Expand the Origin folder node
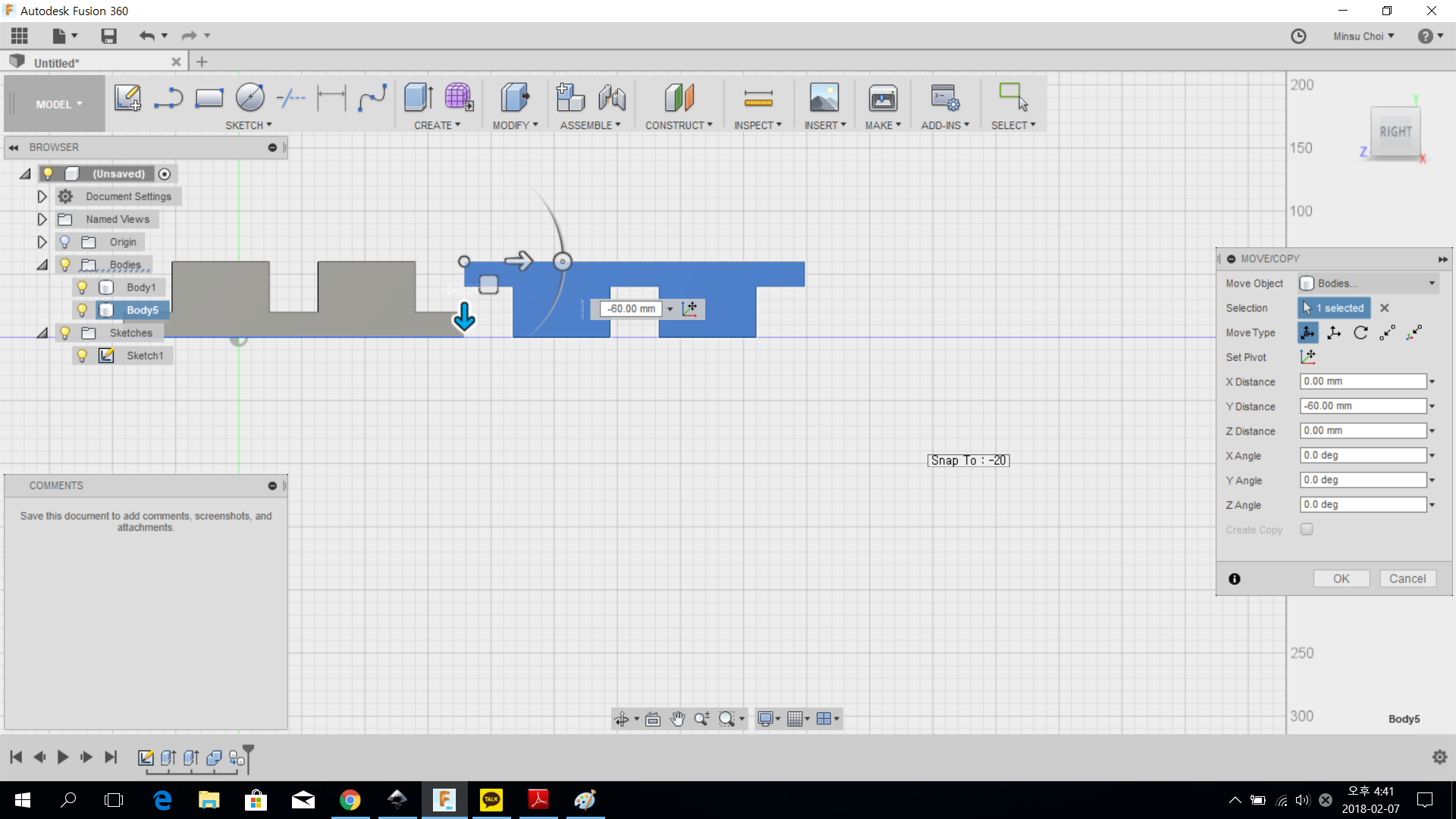This screenshot has height=819, width=1456. pos(42,242)
